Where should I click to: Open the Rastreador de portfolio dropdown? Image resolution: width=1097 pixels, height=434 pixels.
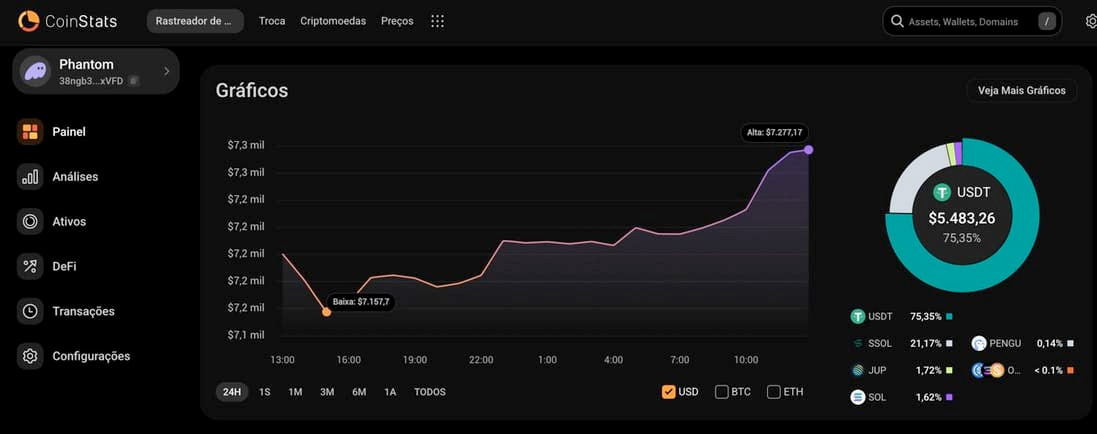tap(194, 21)
